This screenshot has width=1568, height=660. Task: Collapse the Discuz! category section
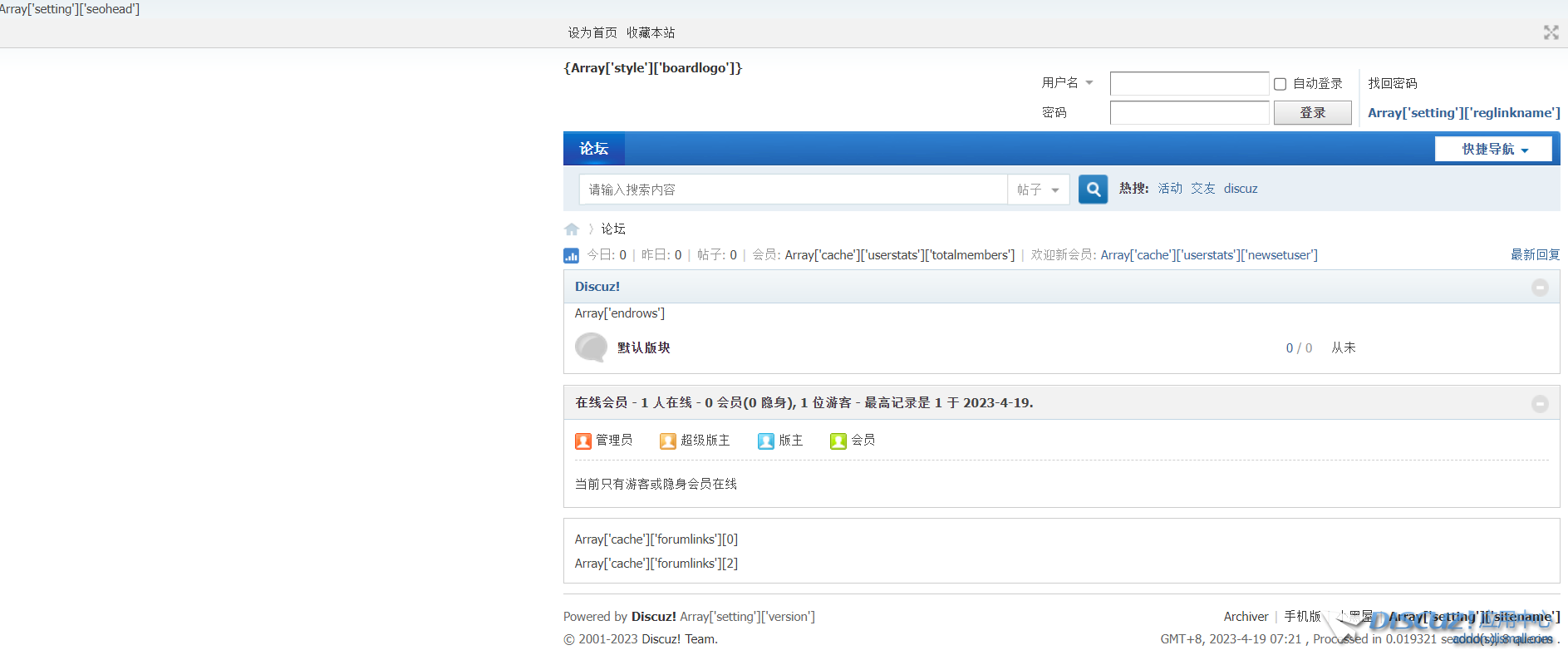tap(1540, 287)
